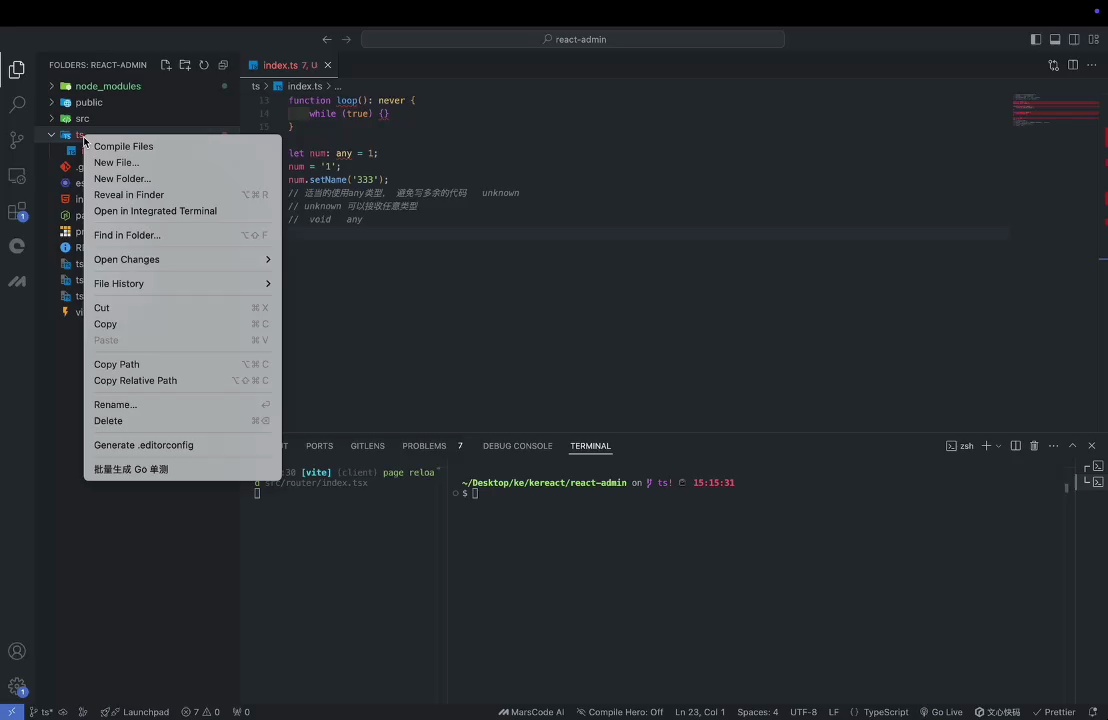Click Go Live in status bar

click(941, 712)
